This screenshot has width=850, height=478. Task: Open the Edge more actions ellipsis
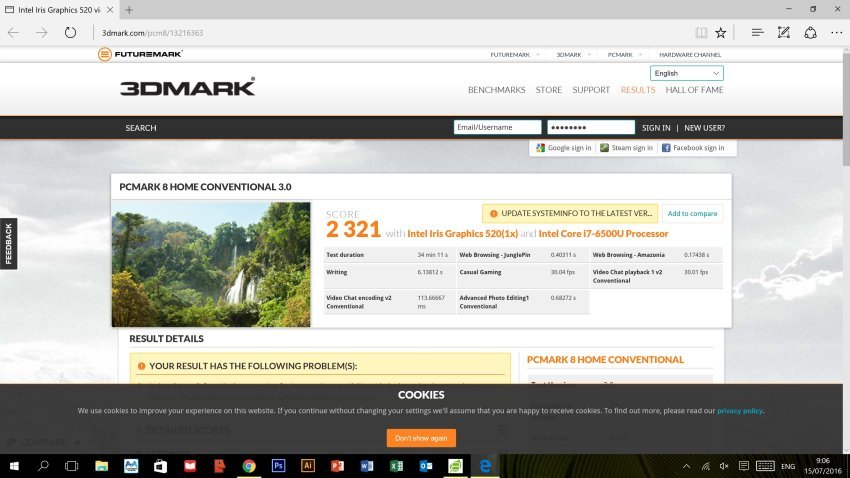836,33
